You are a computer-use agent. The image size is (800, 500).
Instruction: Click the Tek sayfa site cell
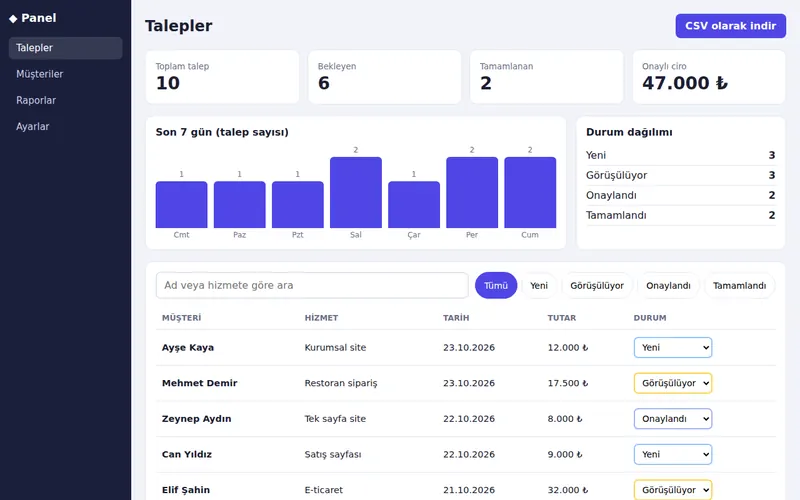click(335, 419)
